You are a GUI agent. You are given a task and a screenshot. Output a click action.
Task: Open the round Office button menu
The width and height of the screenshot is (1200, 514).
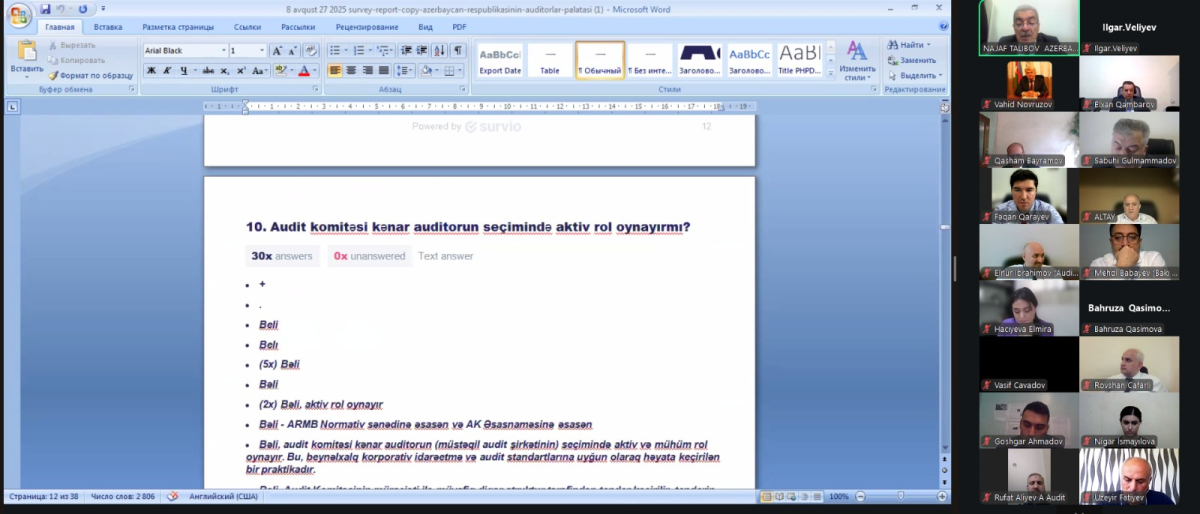[18, 14]
